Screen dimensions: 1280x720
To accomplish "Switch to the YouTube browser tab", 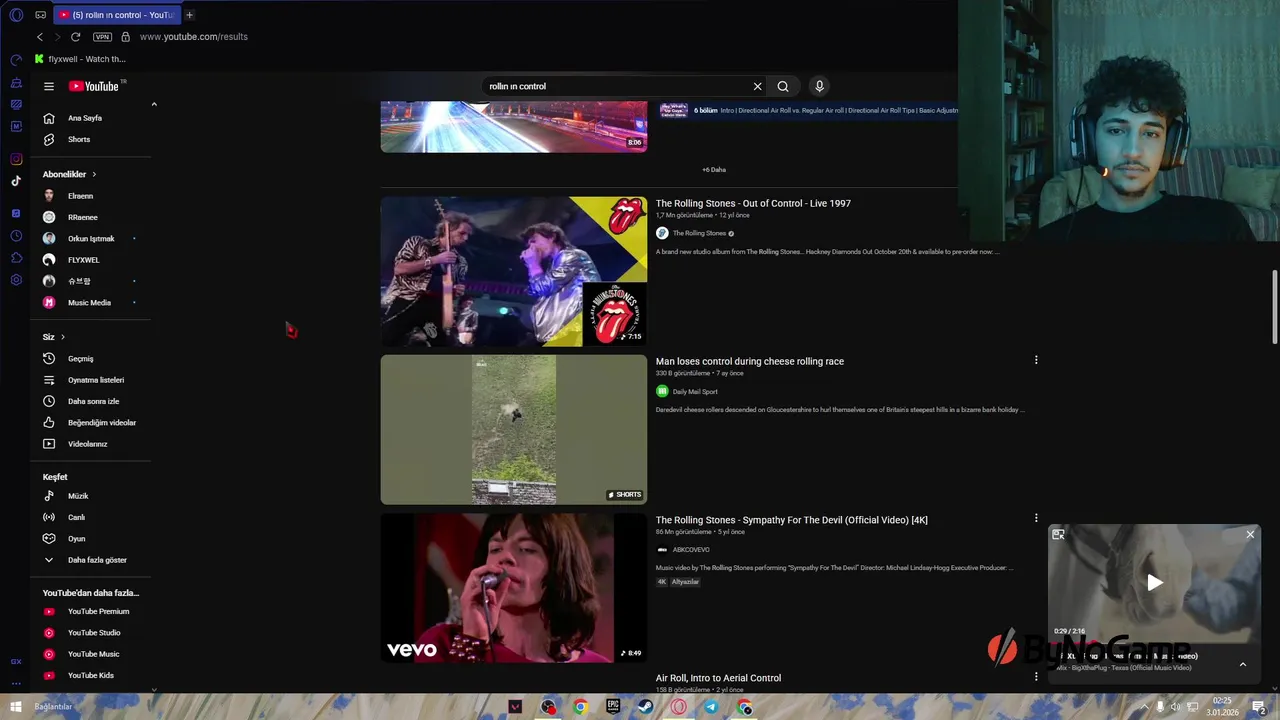I will (x=115, y=15).
